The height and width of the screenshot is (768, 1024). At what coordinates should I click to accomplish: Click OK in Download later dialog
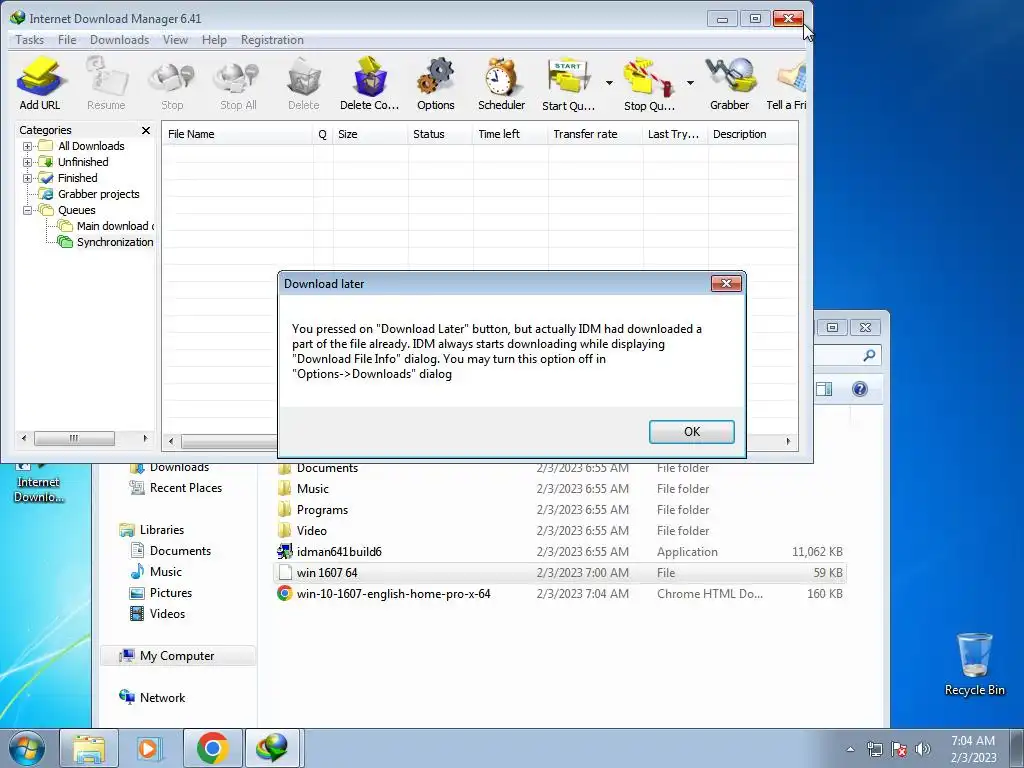692,432
